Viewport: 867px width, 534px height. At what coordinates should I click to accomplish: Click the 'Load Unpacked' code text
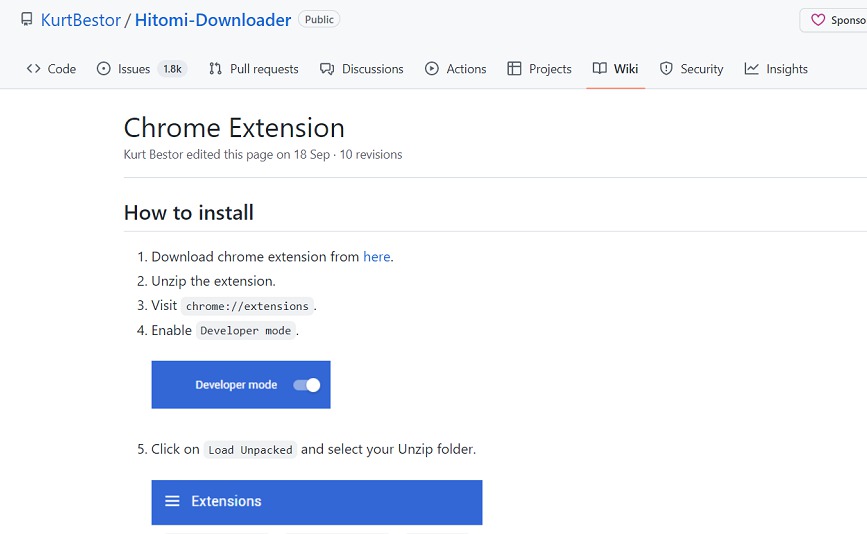pos(250,449)
